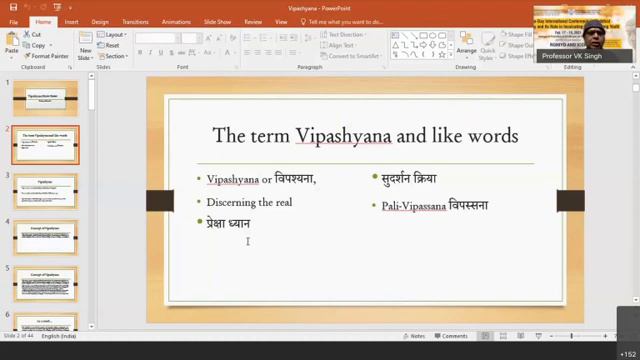Image resolution: width=640 pixels, height=360 pixels.
Task: Open Customize Quick Access Toolbar arrow
Action: point(70,8)
